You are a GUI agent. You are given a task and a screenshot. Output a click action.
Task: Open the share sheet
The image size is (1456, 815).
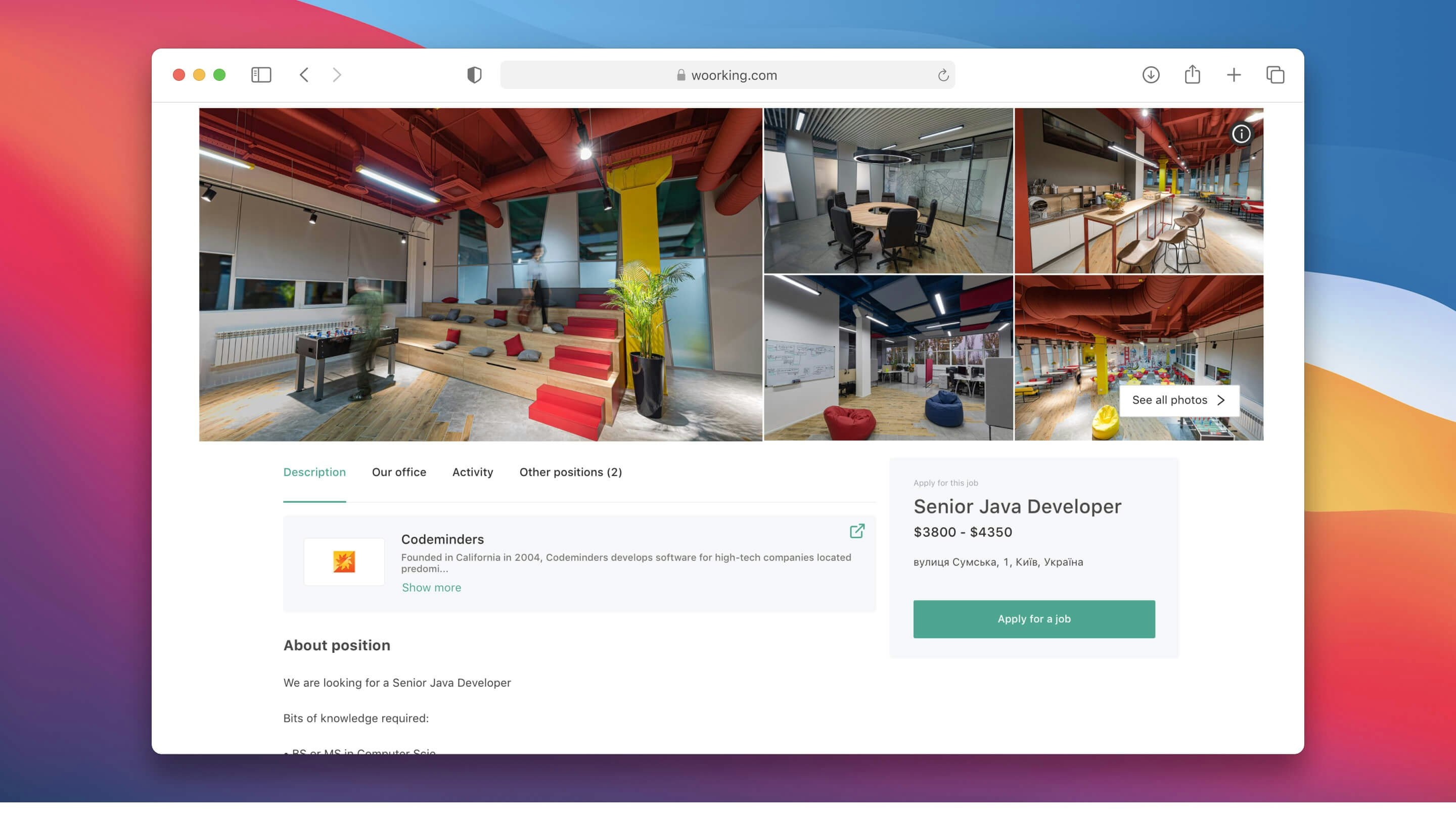(x=1192, y=75)
